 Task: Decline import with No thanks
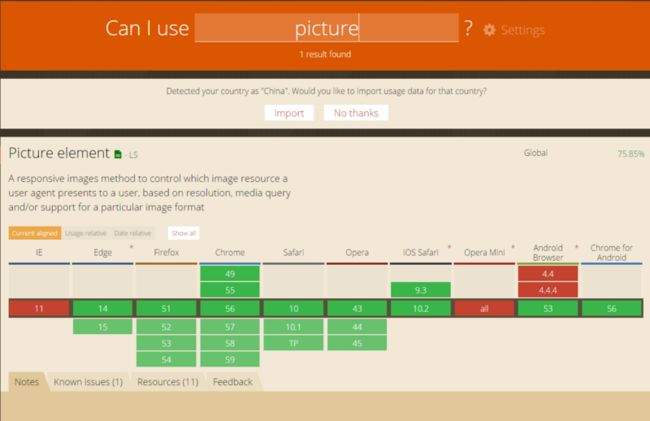point(356,113)
